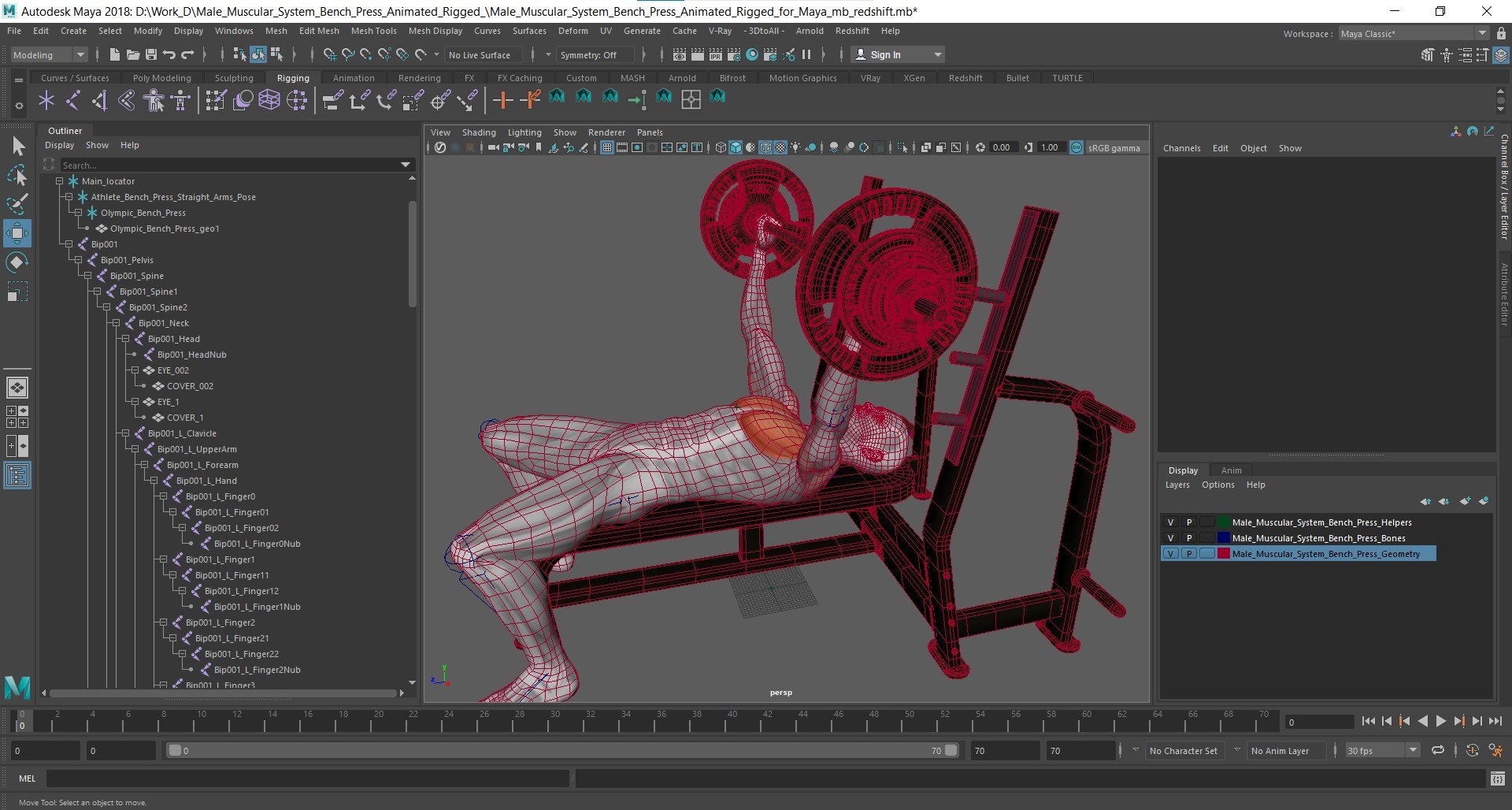
Task: Enable Smooth Shade All cube icon
Action: 736,147
